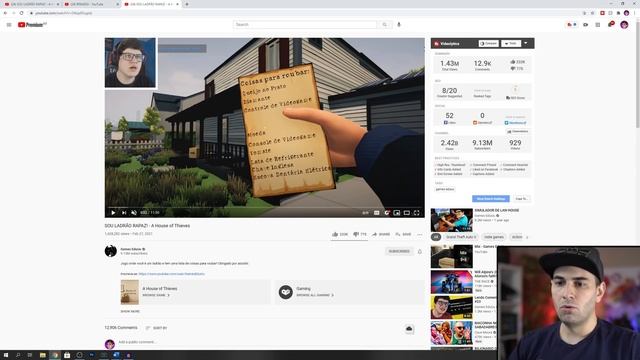Open Windows taskbar search
Screen dimensions: 640x360
click(x=18, y=355)
